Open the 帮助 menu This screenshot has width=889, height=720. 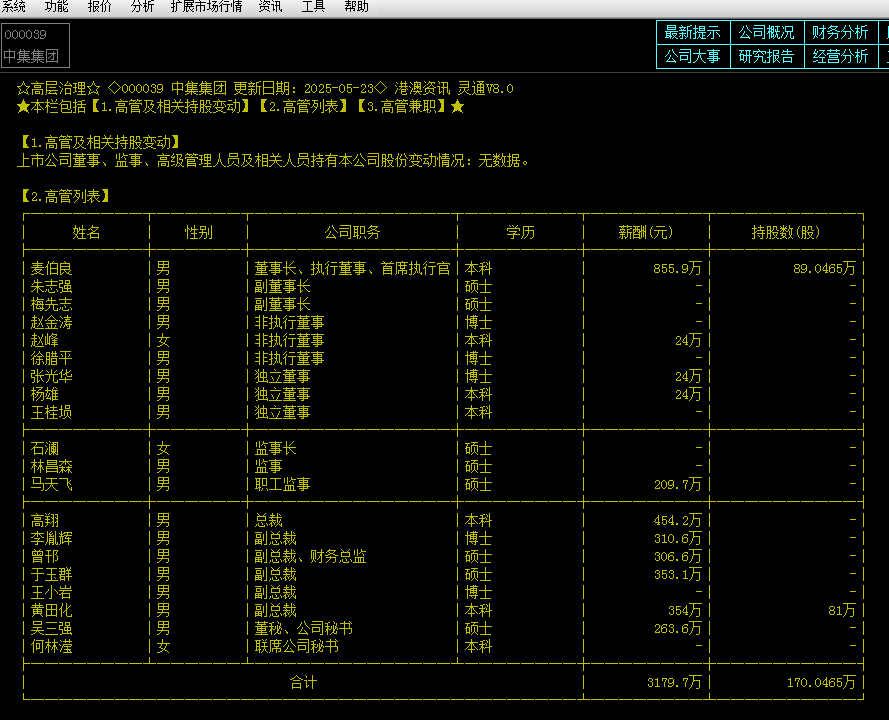tap(357, 6)
